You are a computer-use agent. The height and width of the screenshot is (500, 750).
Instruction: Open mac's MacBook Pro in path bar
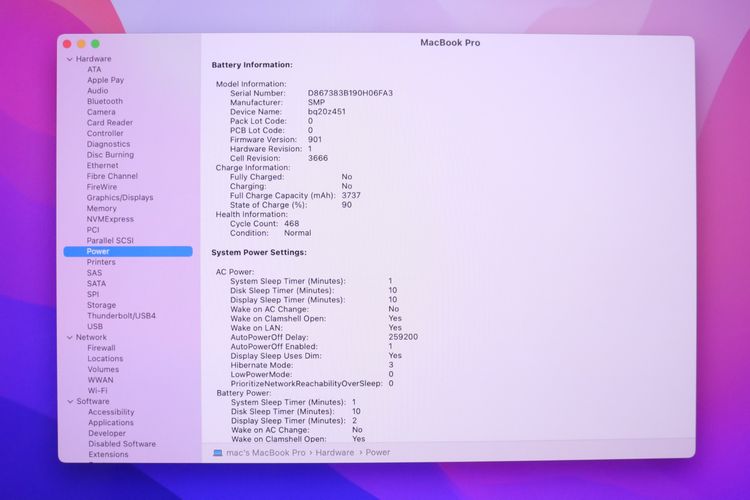coord(265,453)
